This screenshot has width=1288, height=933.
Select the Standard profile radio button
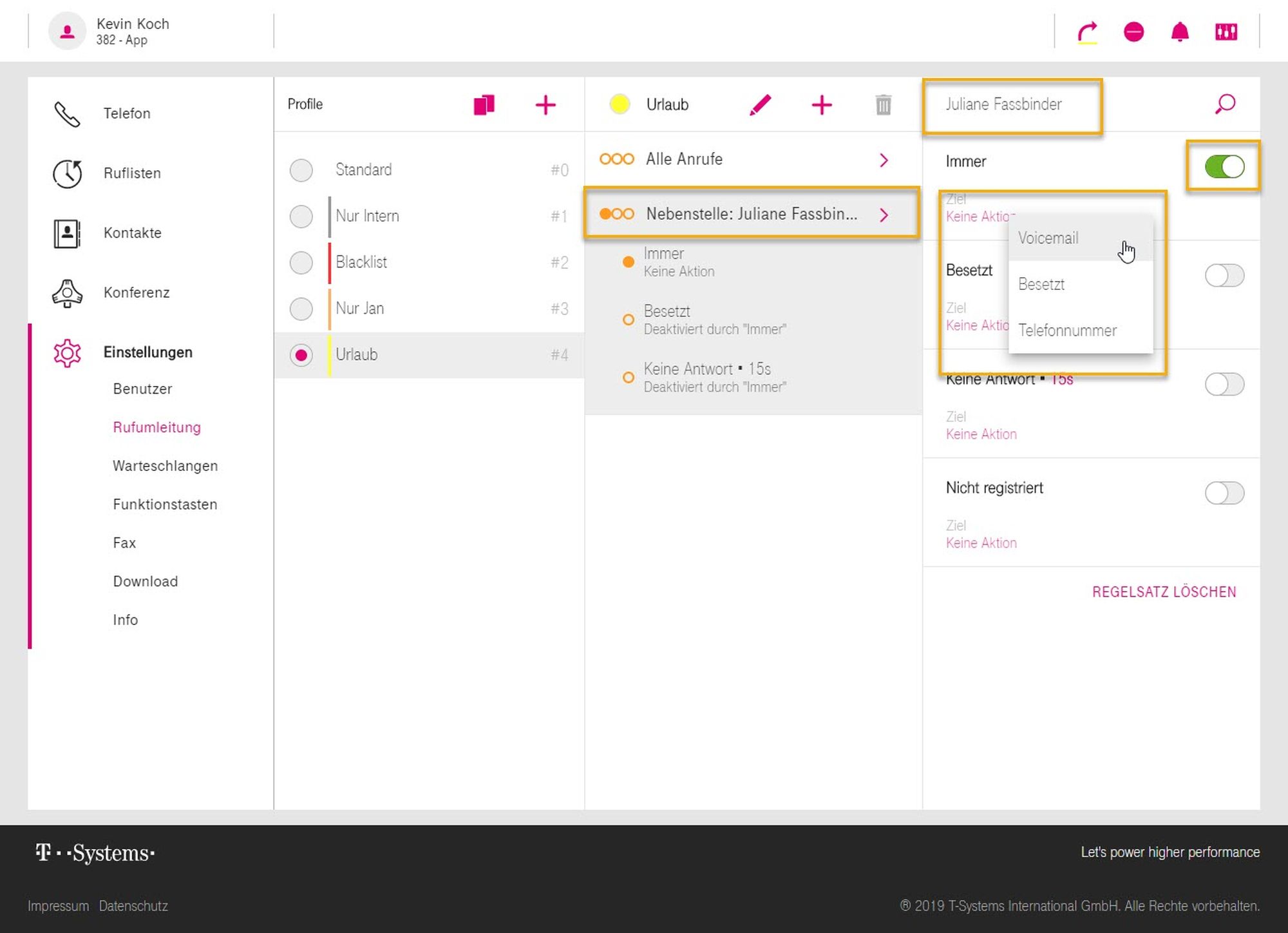coord(301,170)
